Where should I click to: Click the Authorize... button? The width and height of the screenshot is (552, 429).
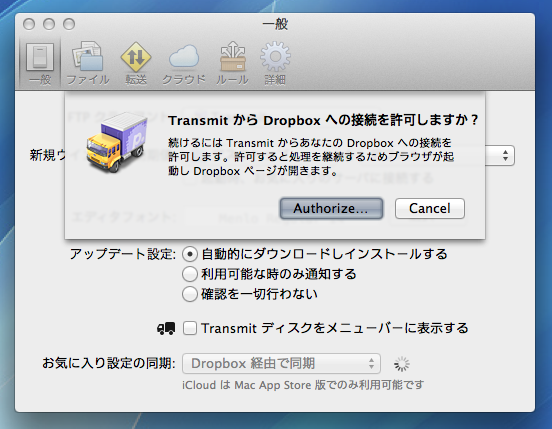click(x=331, y=208)
